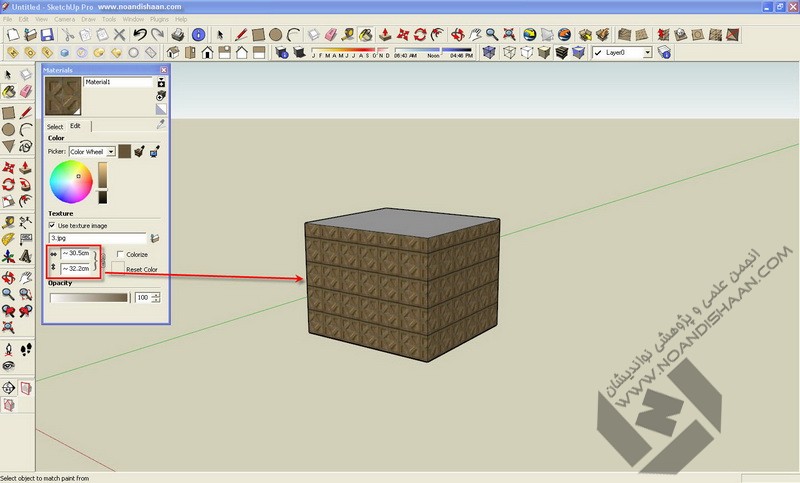Toggle the texture aspect ratio lock
Image resolution: width=800 pixels, height=483 pixels.
click(x=102, y=262)
